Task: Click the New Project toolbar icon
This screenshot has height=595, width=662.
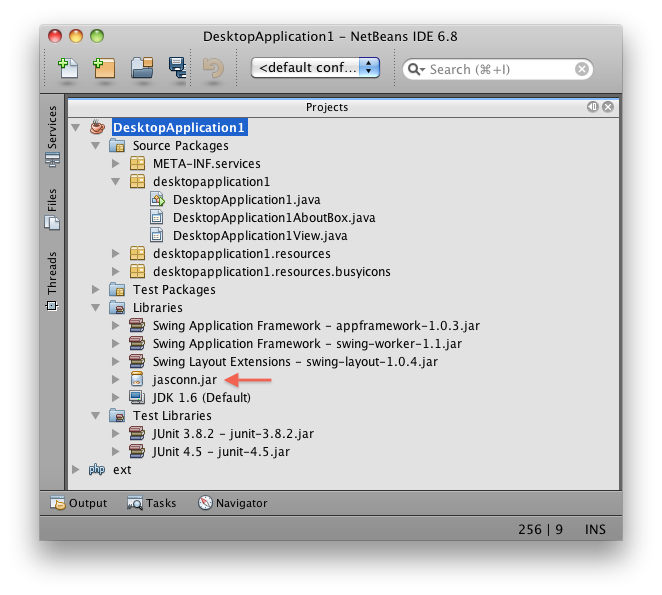Action: 103,68
